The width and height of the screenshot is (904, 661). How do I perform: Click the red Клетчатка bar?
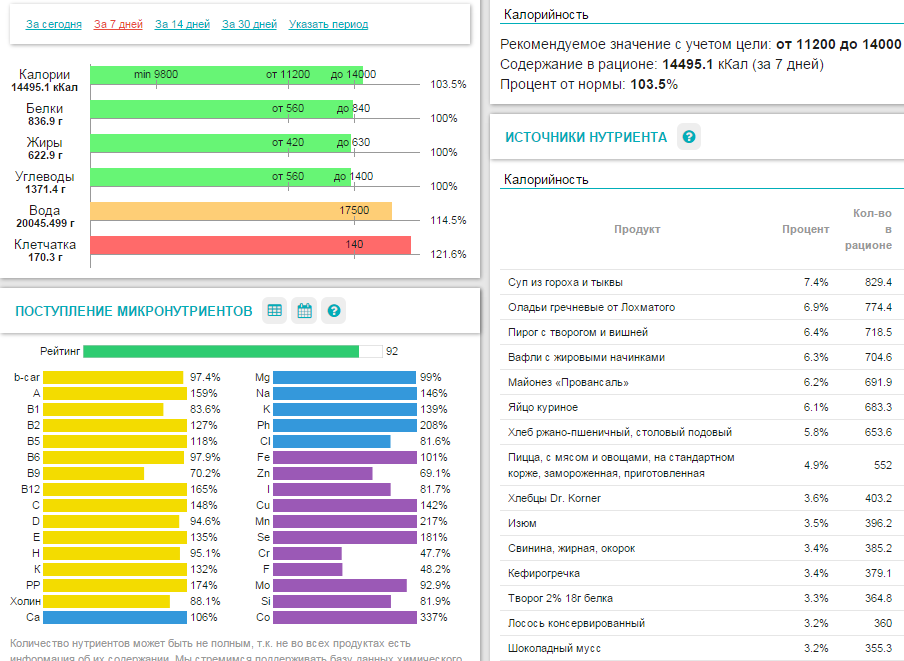coord(250,245)
